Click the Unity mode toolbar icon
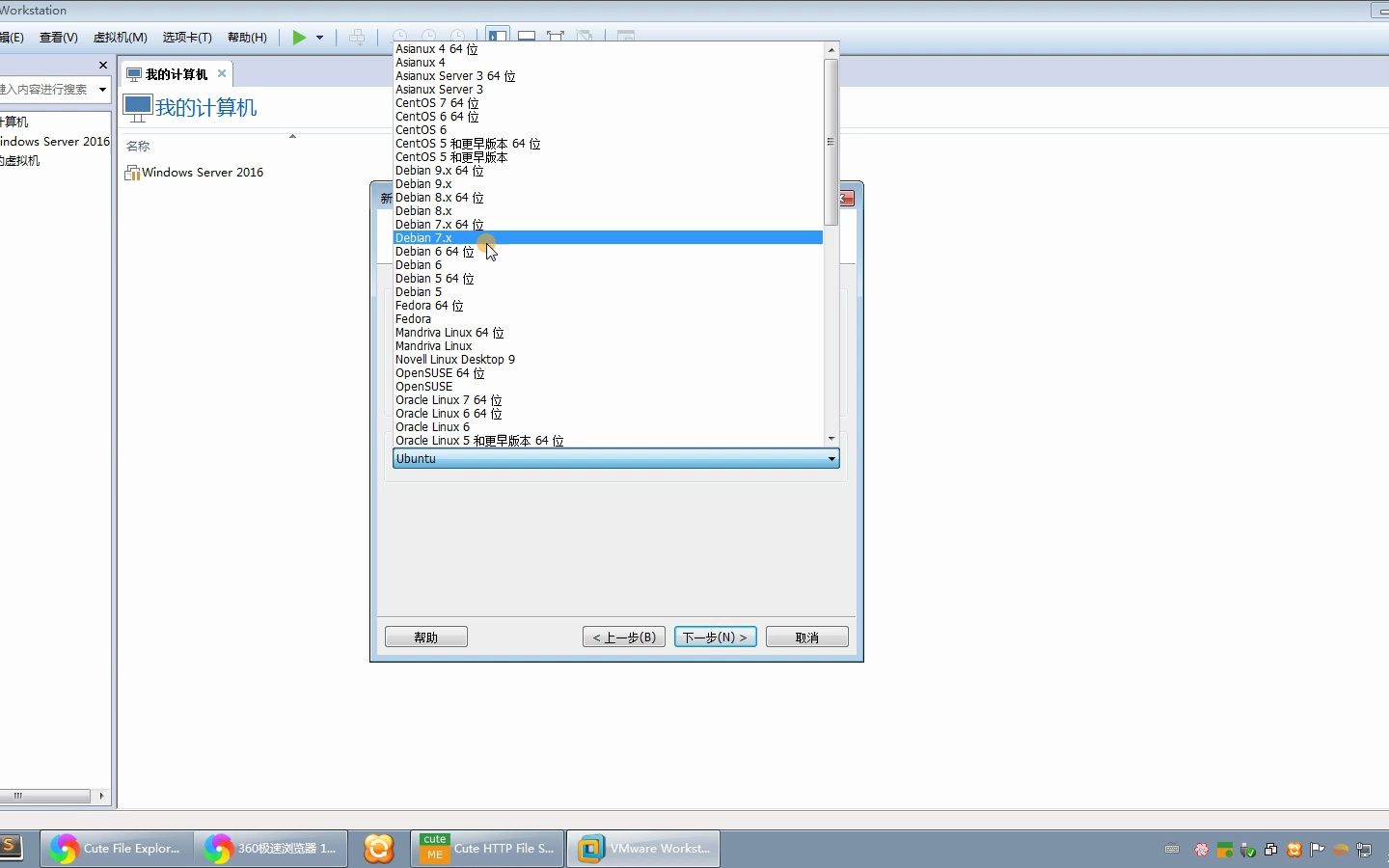This screenshot has height=868, width=1389. point(585,37)
